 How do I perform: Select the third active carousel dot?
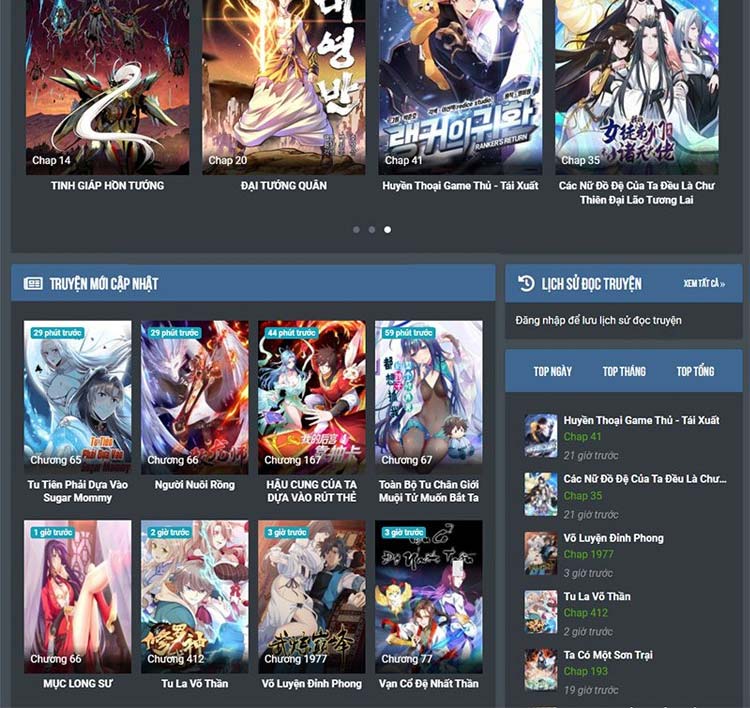(387, 230)
